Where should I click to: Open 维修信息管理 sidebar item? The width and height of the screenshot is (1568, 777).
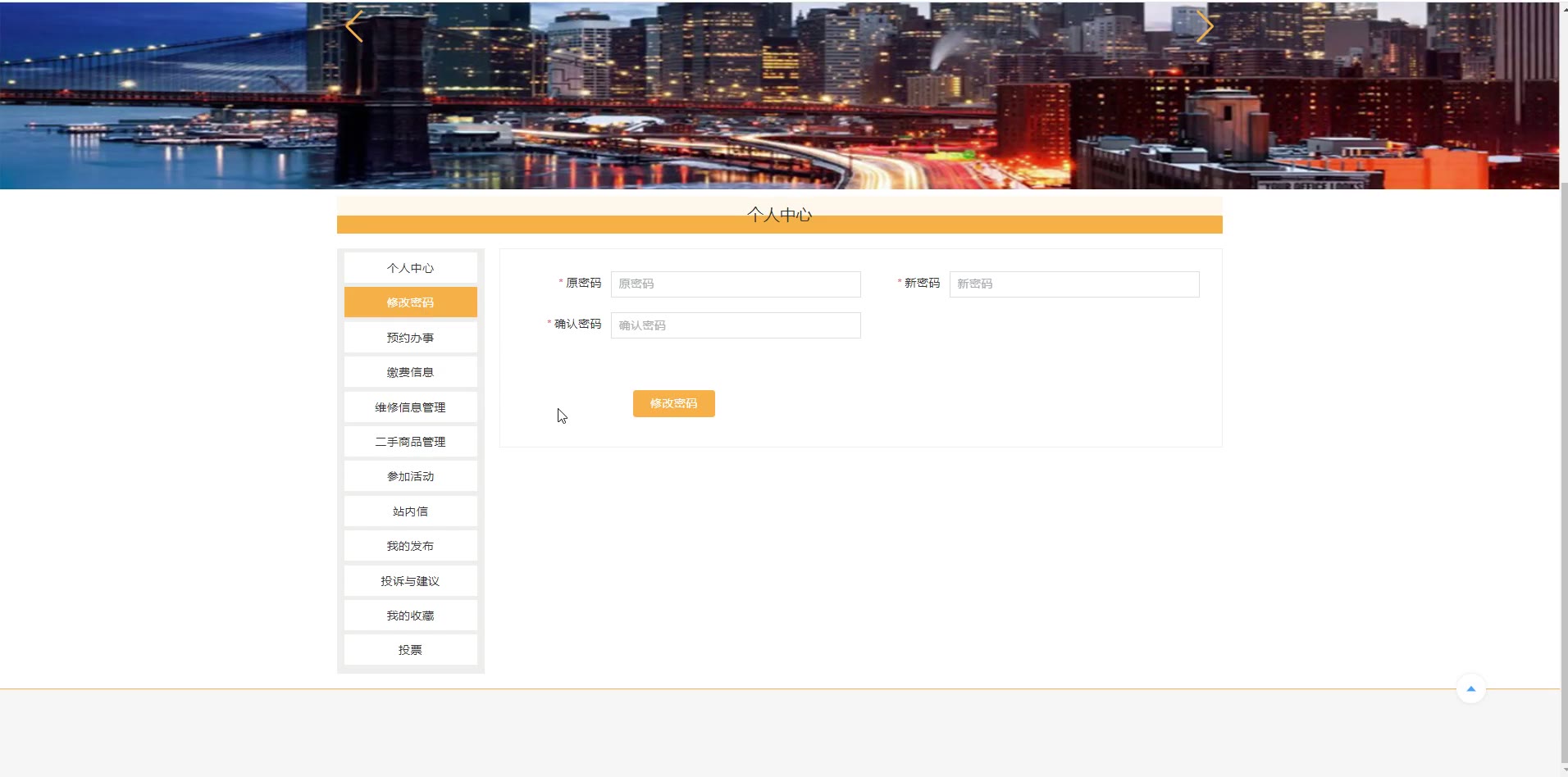tap(410, 407)
